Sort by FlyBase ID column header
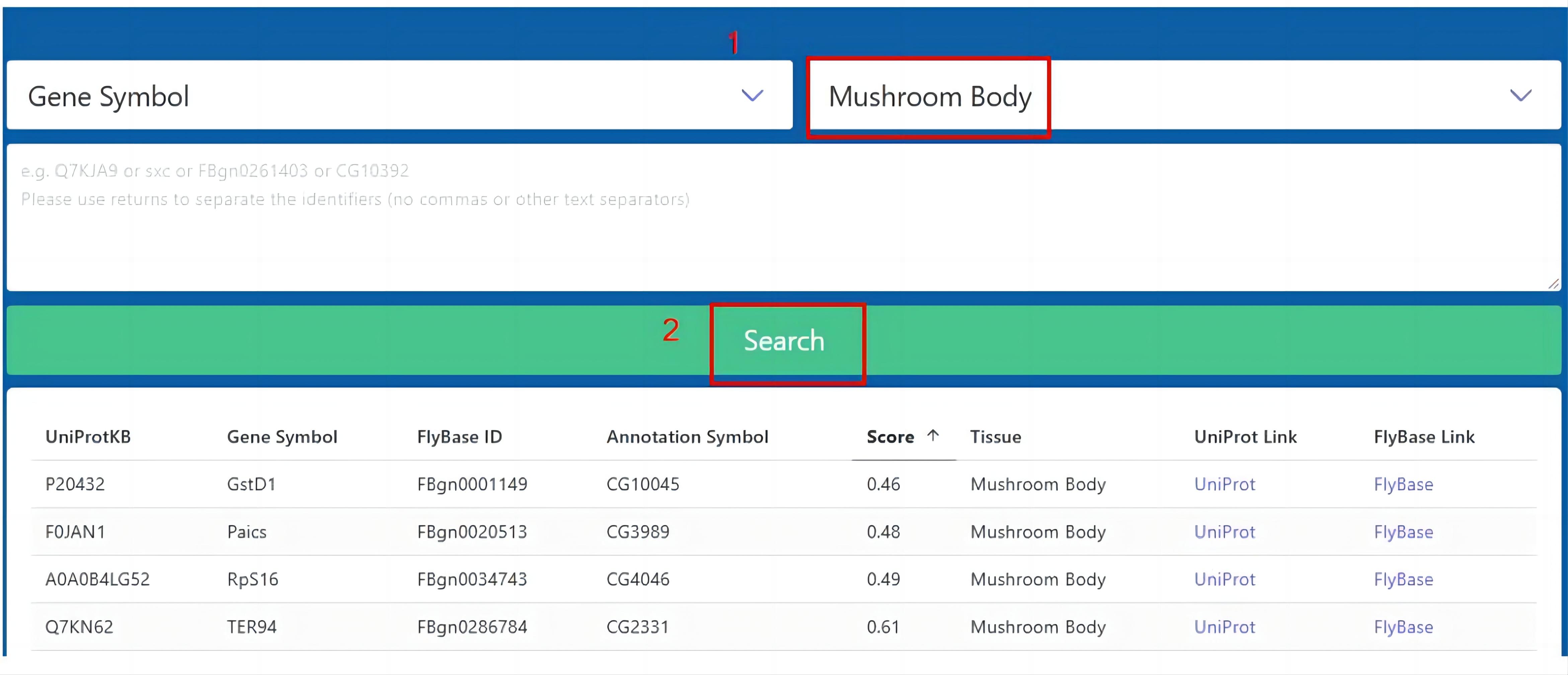1568x675 pixels. click(x=459, y=437)
